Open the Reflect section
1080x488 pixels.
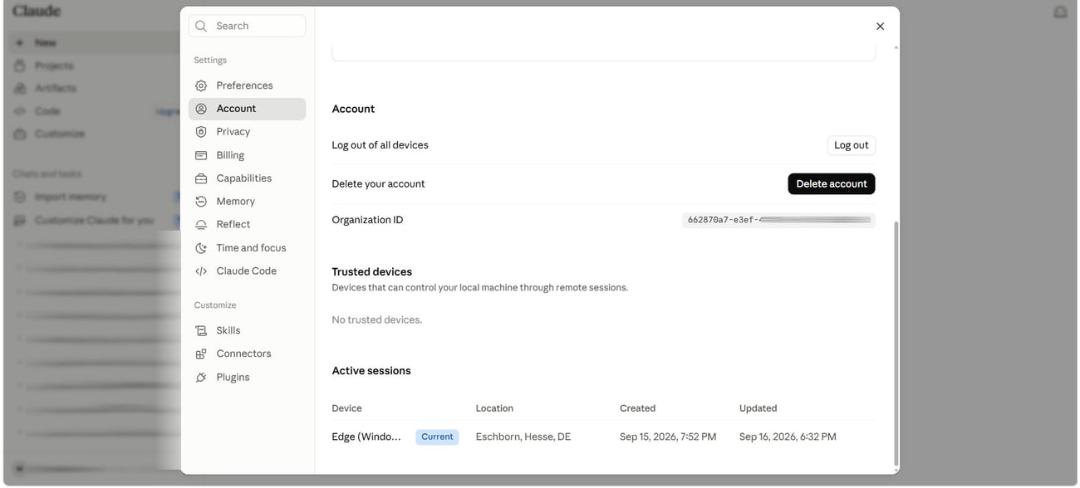(247, 224)
